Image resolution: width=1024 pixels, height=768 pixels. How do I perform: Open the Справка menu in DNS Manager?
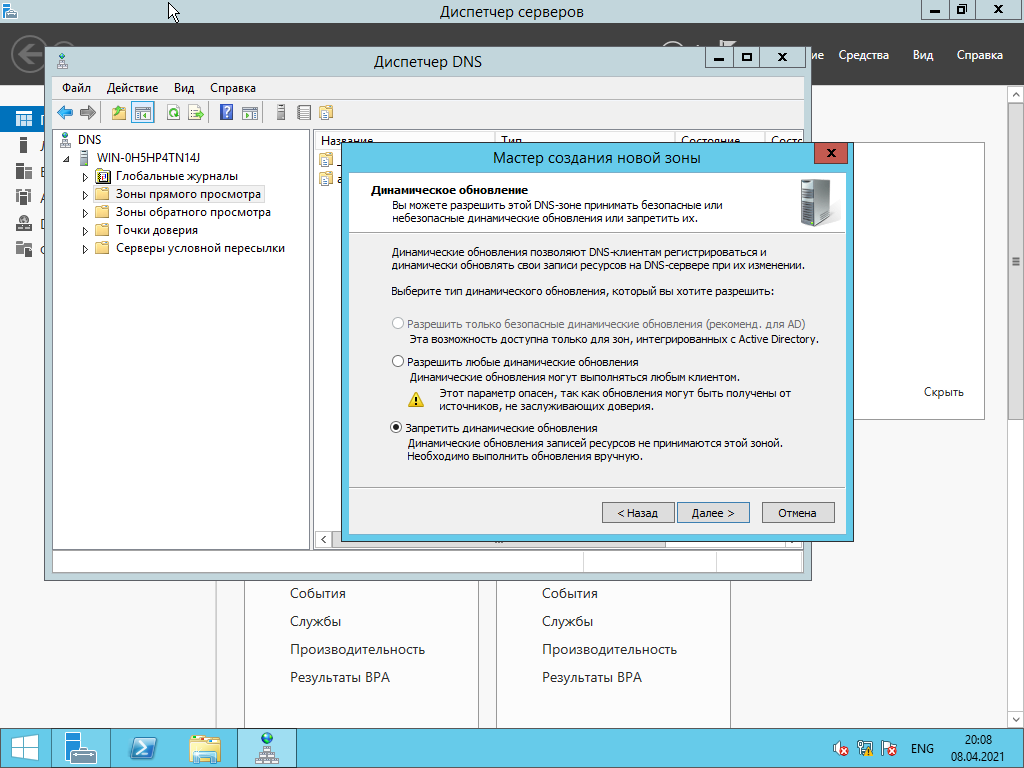coord(232,88)
